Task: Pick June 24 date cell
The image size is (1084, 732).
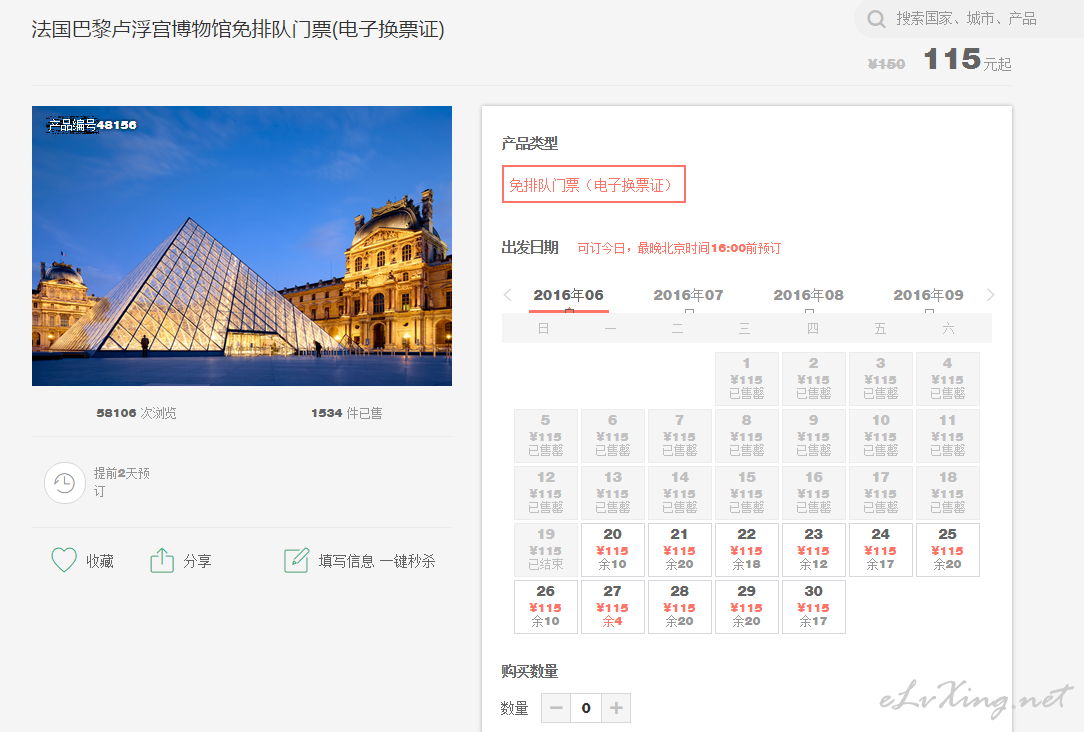Action: [881, 550]
